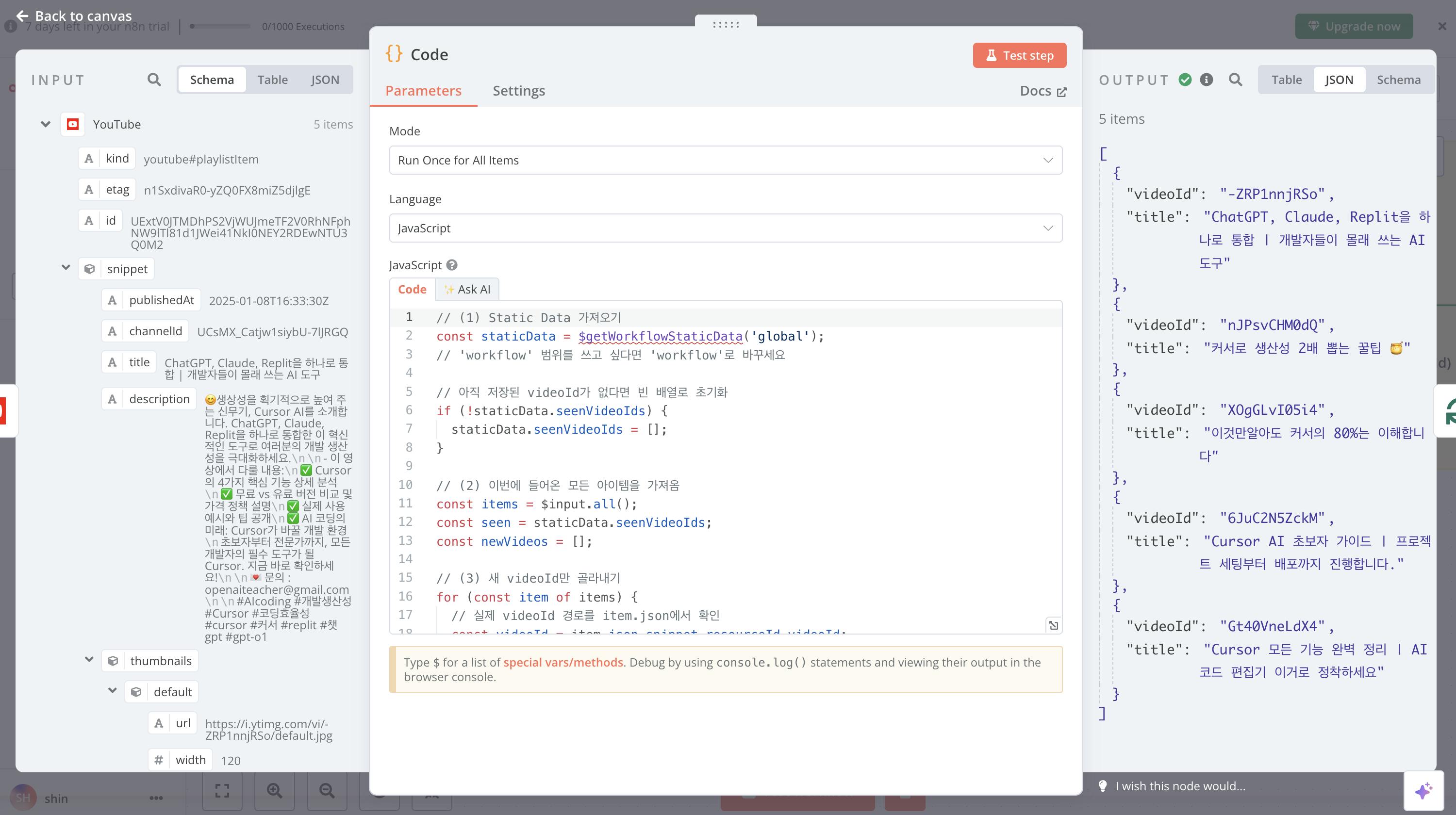Click the JavaScript help question mark icon
1456x815 pixels.
tap(452, 265)
